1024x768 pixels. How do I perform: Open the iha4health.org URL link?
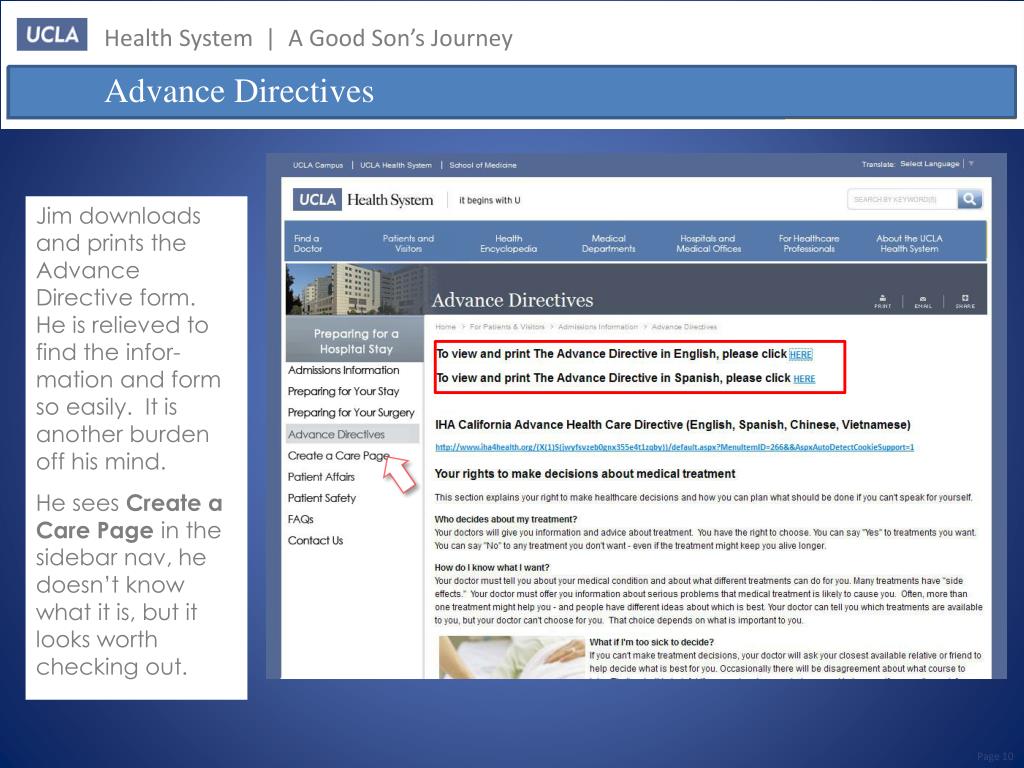coord(675,447)
